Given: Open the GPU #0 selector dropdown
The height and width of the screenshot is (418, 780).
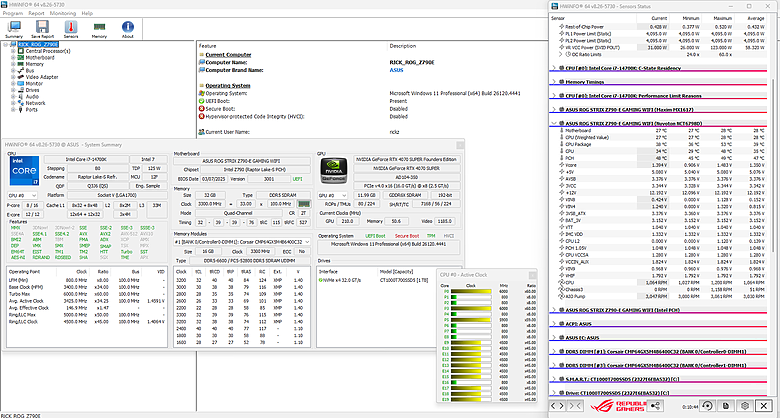Looking at the screenshot, I should tap(332, 195).
